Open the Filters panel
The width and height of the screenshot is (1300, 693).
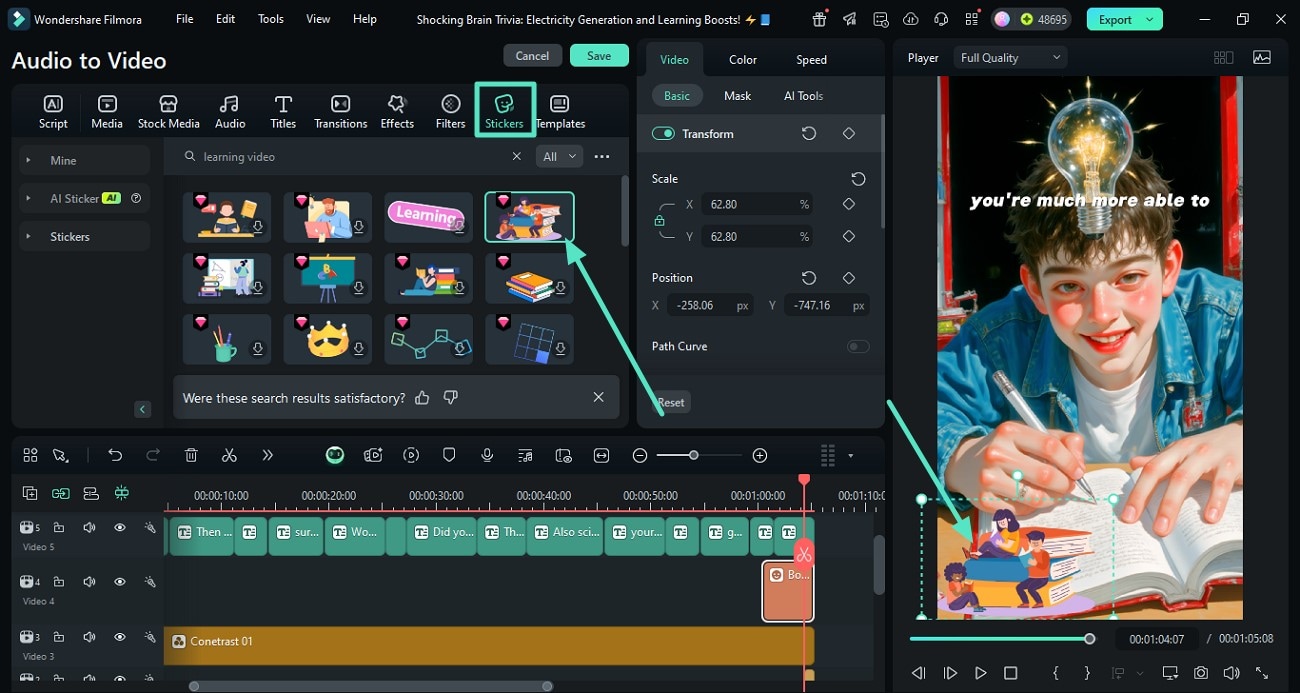451,111
